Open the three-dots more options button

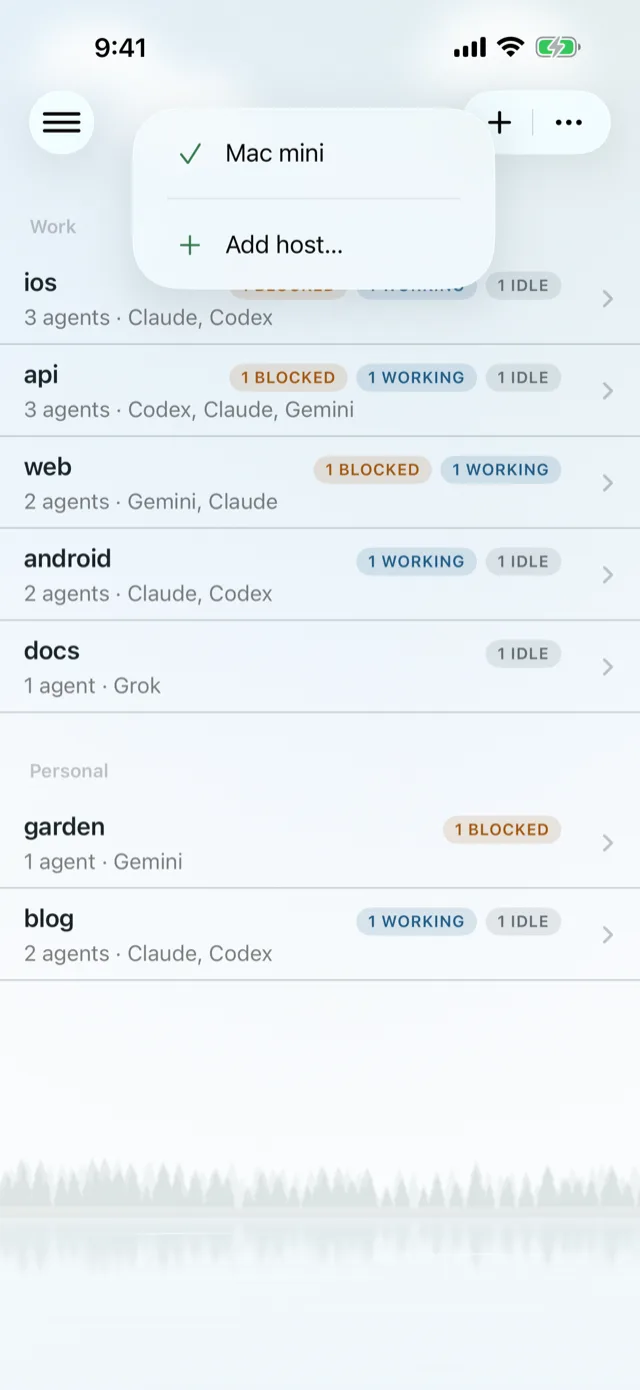569,123
